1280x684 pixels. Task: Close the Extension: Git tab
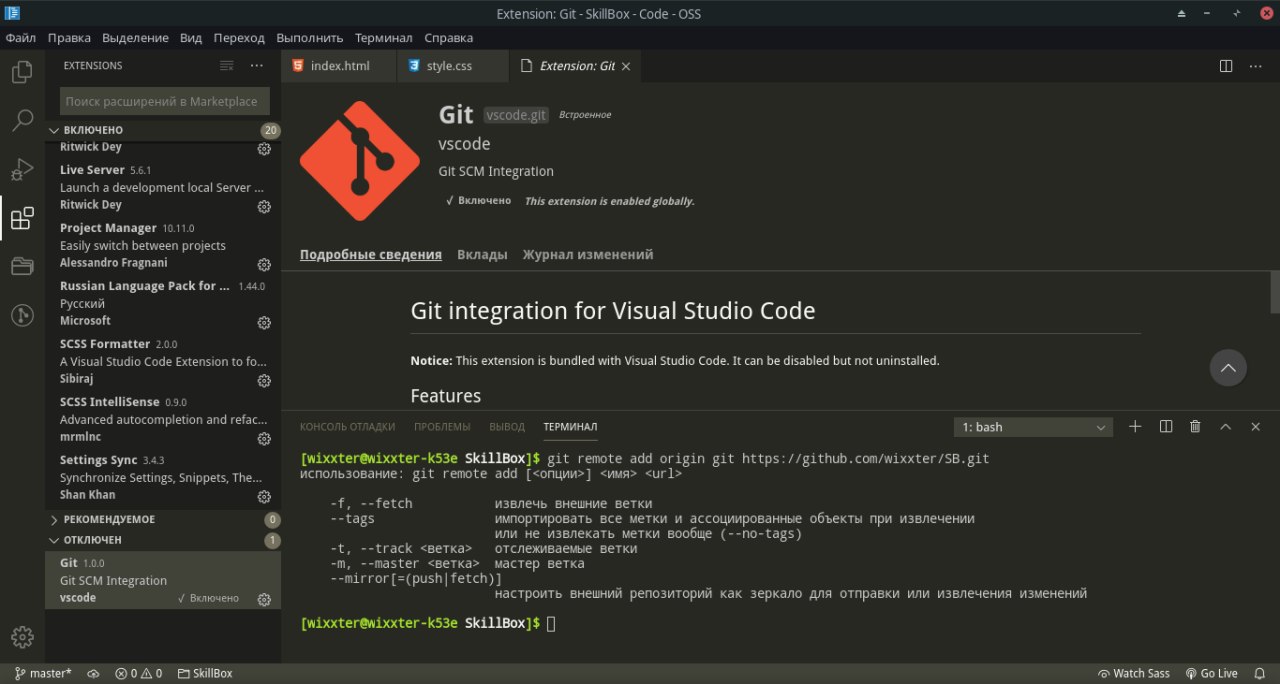[626, 66]
